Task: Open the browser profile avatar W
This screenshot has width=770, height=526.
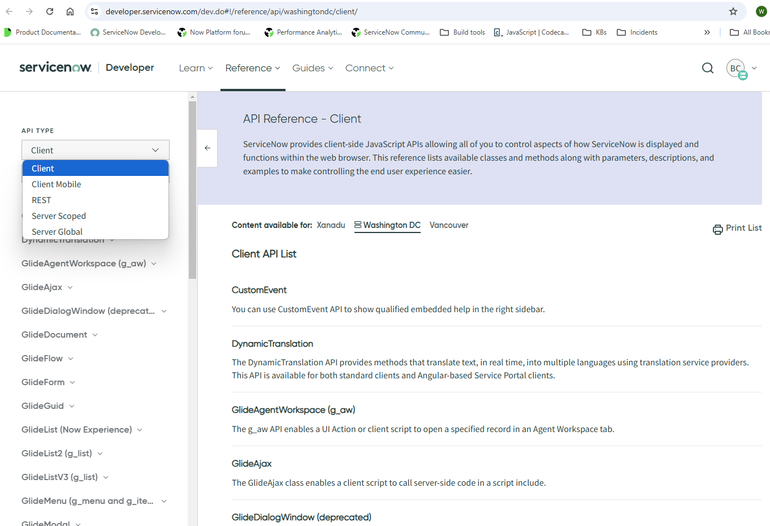Action: [761, 11]
